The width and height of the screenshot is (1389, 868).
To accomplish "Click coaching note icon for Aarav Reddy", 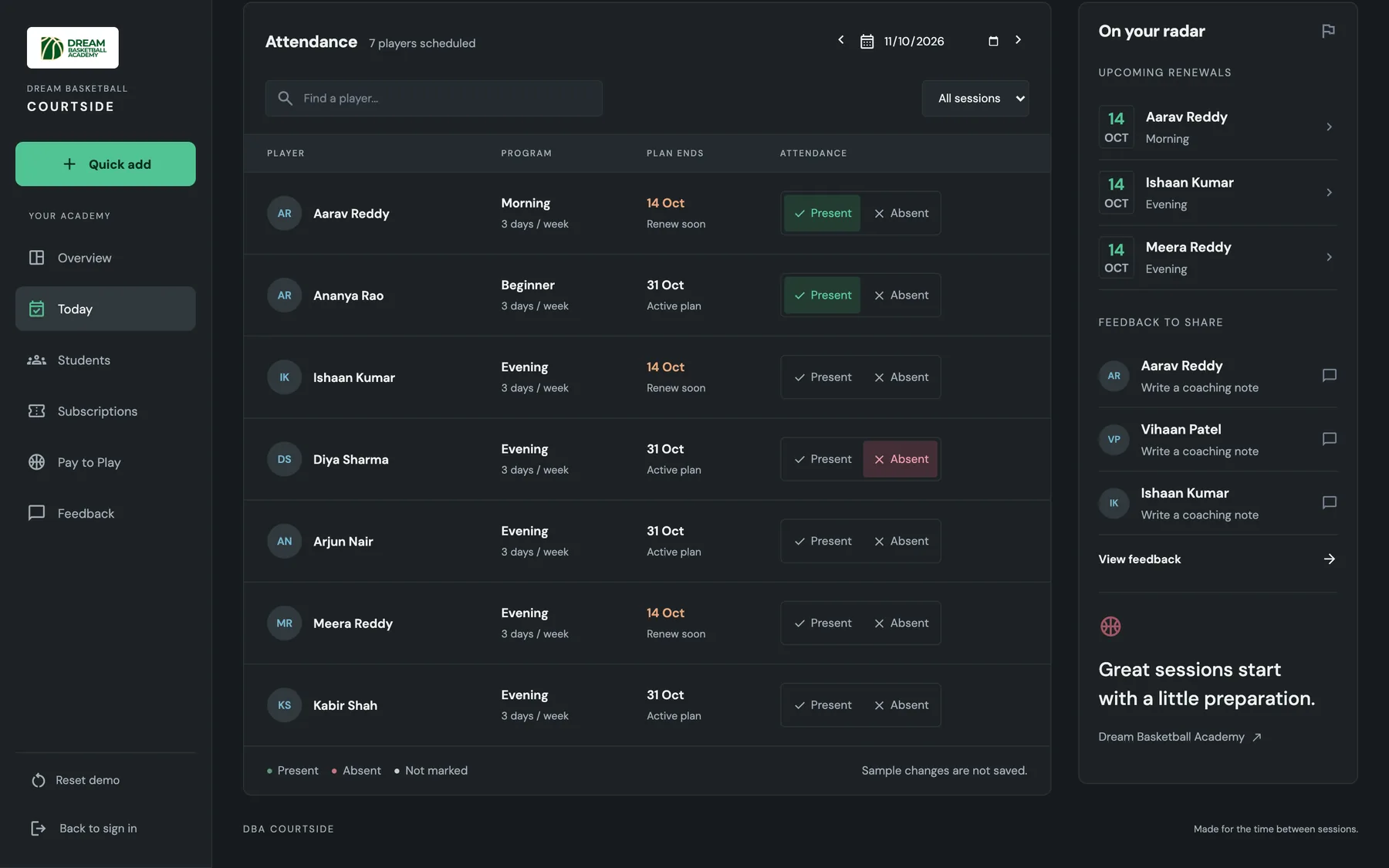I will pos(1329,376).
